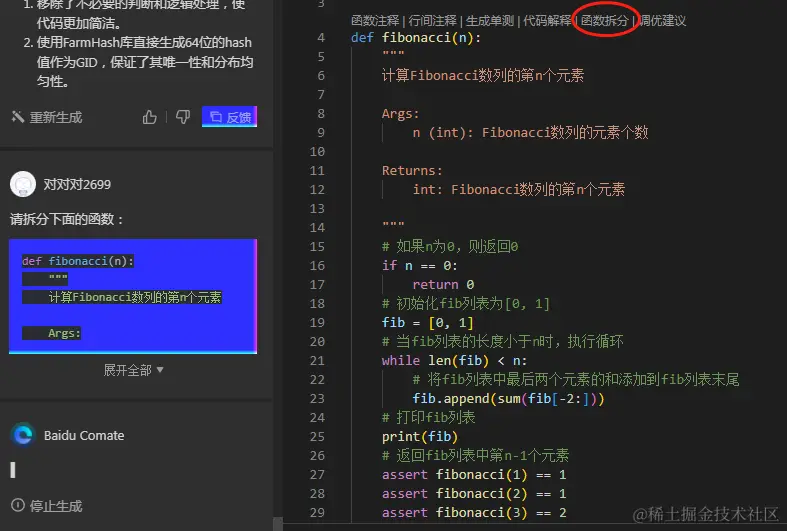Click the 请拆分下面的函数 message text

coord(67,219)
